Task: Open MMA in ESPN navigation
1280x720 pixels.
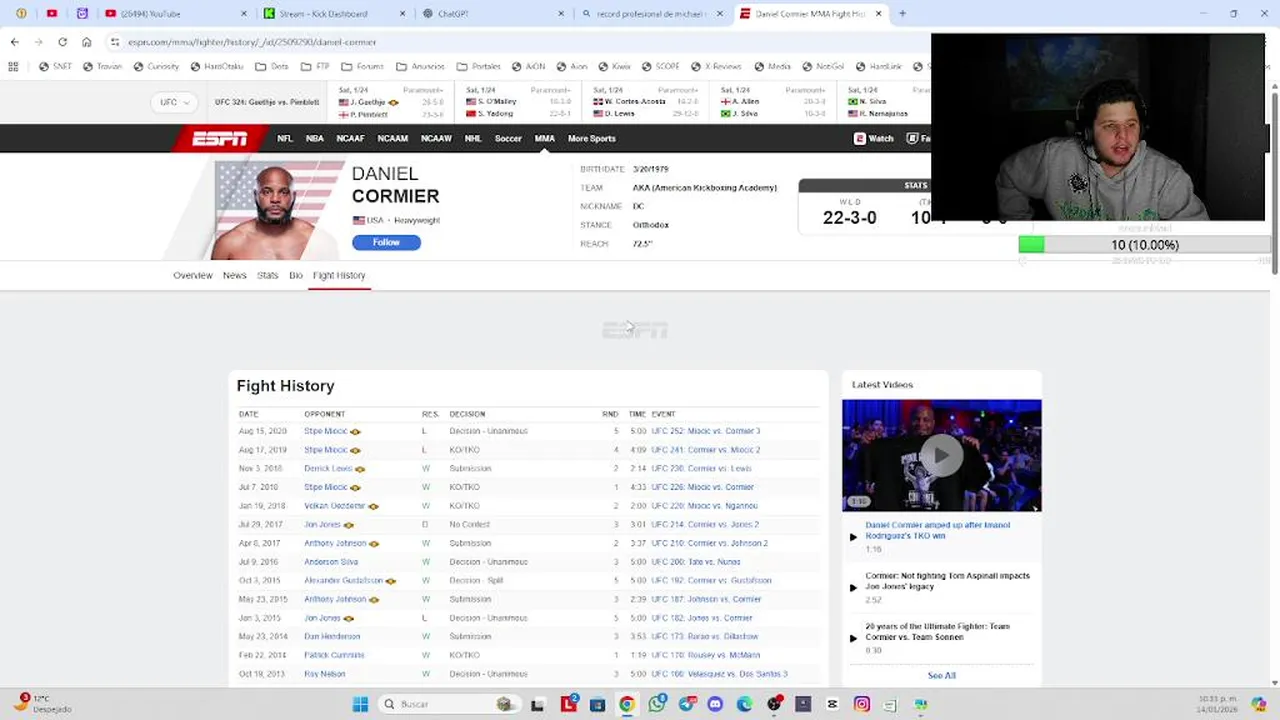Action: 544,139
